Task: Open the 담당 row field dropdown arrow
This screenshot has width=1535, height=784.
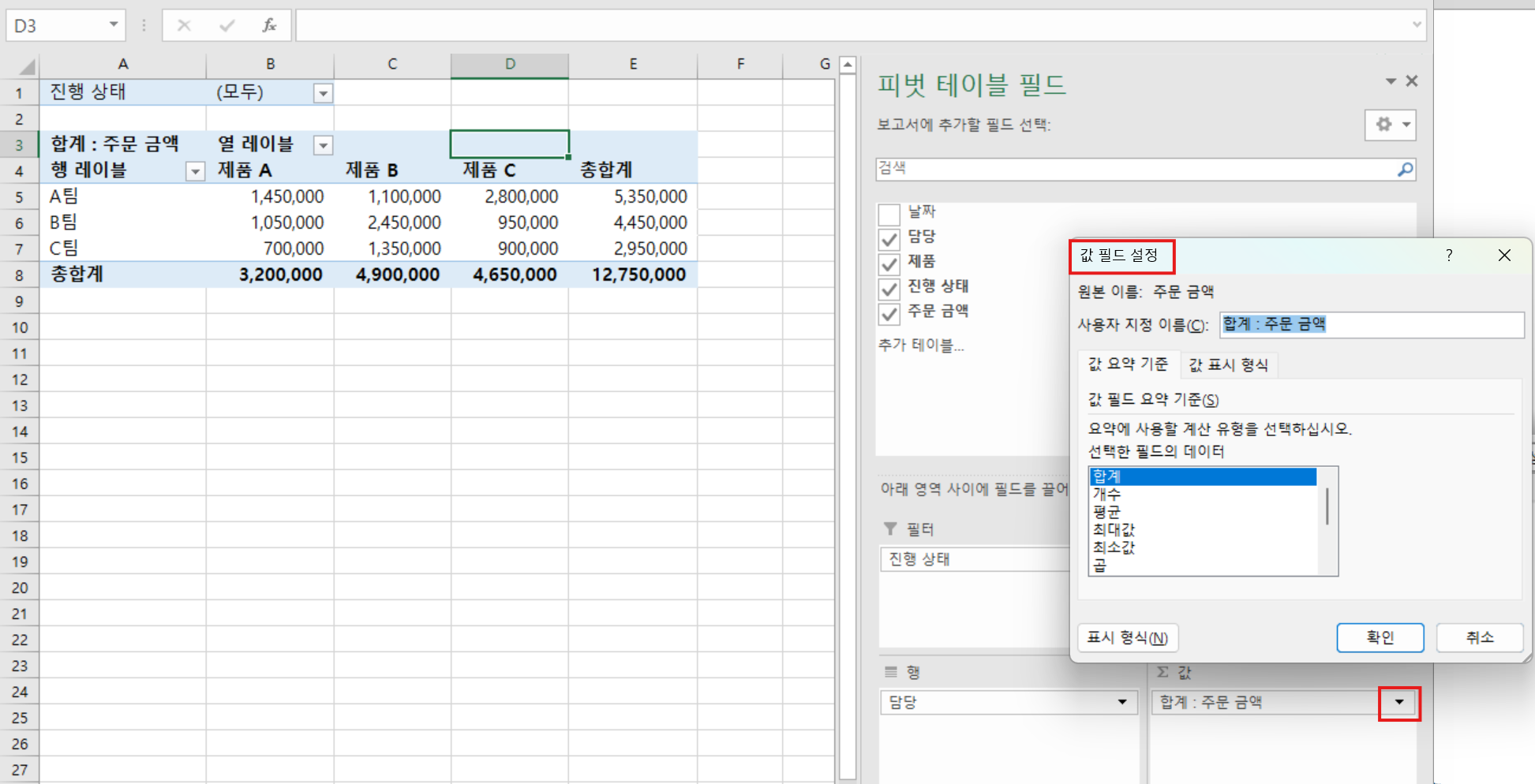Action: coord(1121,702)
